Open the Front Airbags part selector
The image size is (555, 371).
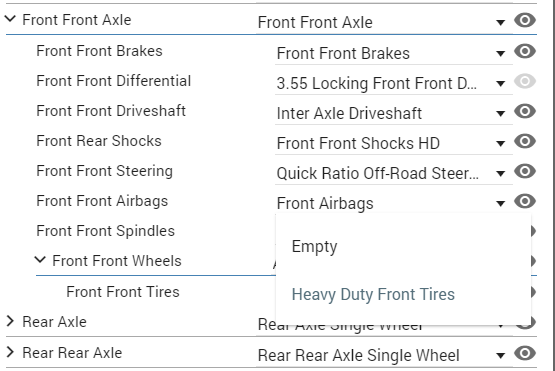tap(394, 204)
